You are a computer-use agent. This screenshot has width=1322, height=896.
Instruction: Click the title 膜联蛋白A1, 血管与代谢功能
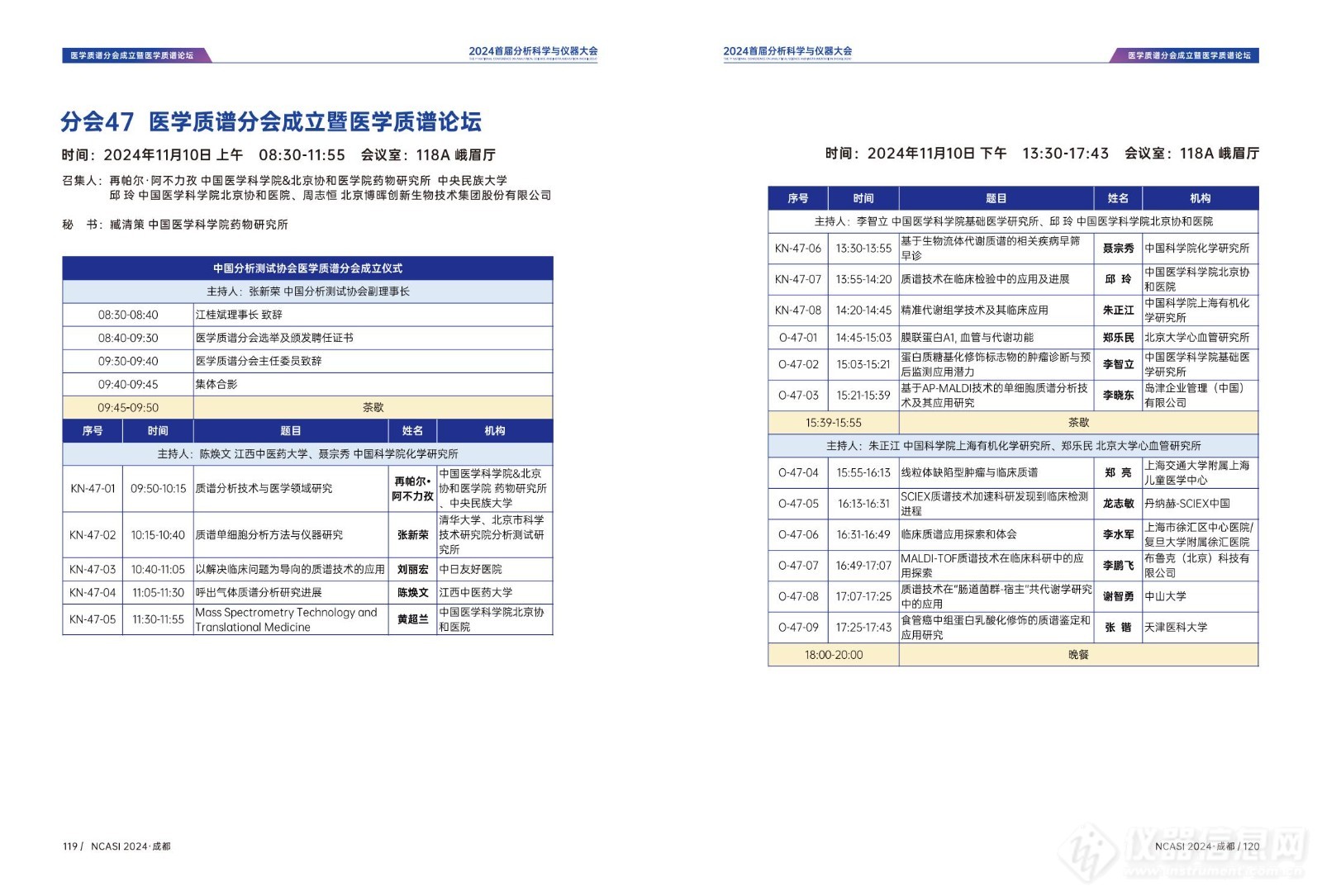pos(967,338)
